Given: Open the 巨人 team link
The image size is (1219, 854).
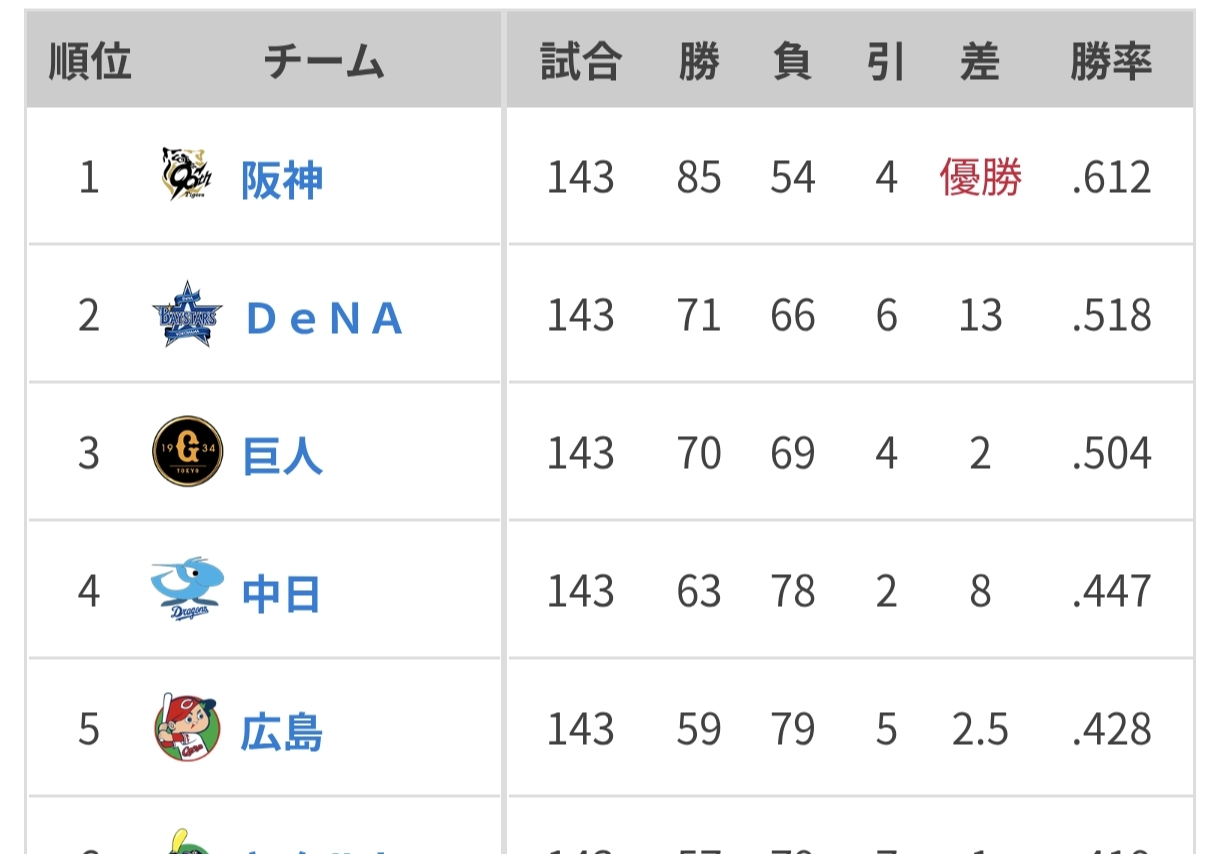Looking at the screenshot, I should click(x=282, y=456).
